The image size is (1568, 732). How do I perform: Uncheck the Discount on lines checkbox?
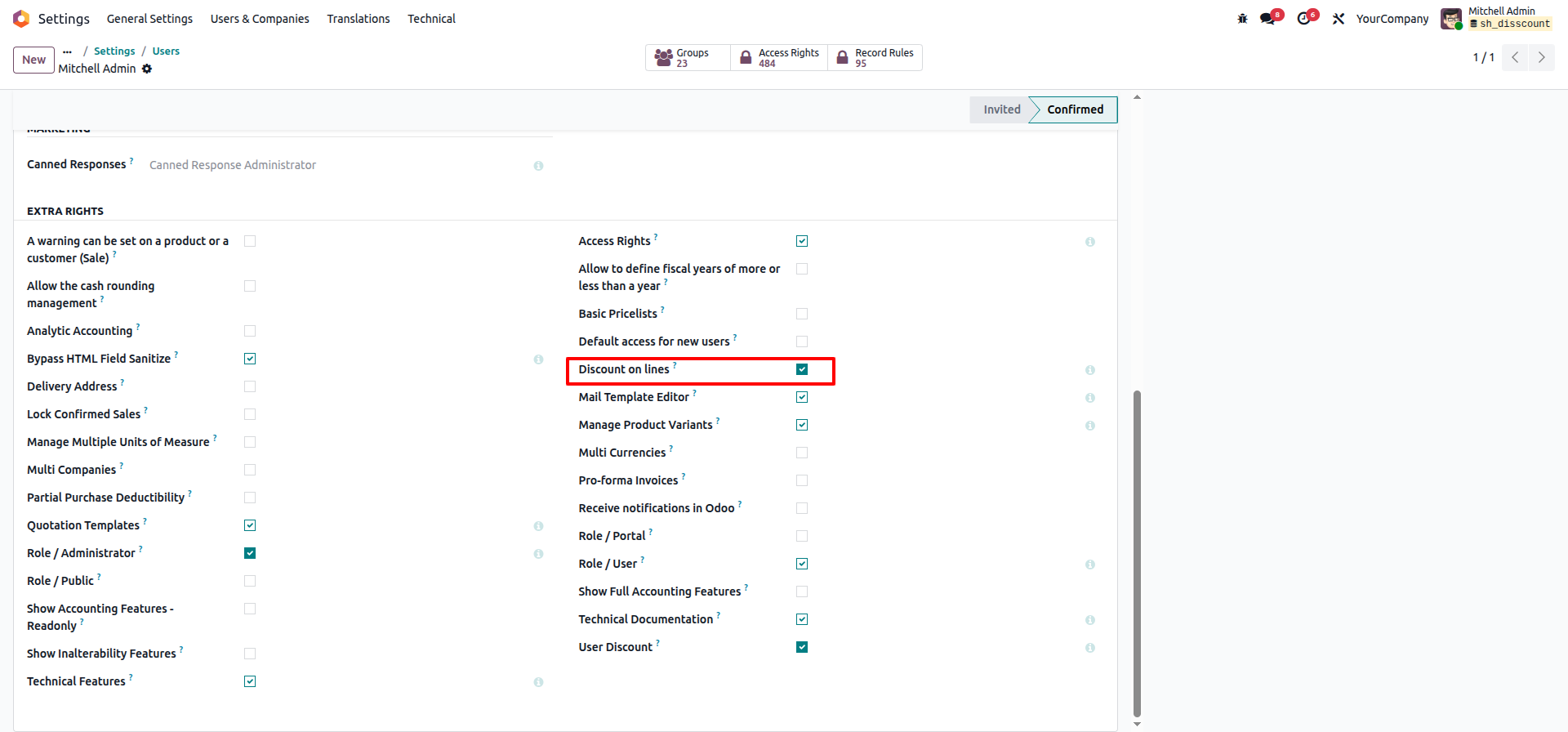click(802, 369)
